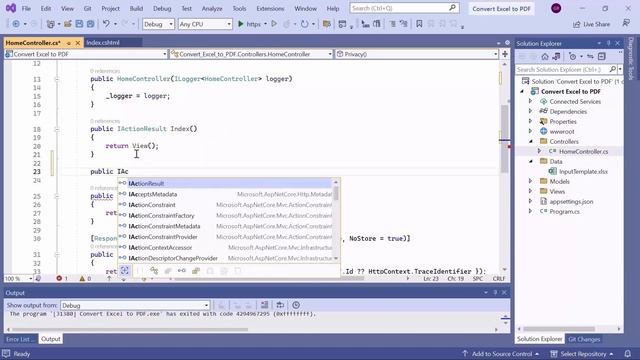Click Sync with Active Document arrows icon
640x360 pixels.
[590, 56]
